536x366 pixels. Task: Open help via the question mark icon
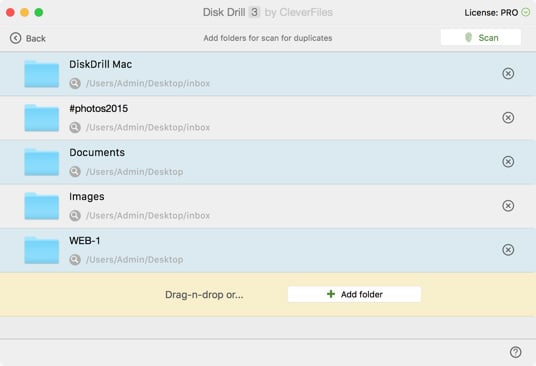click(x=515, y=352)
